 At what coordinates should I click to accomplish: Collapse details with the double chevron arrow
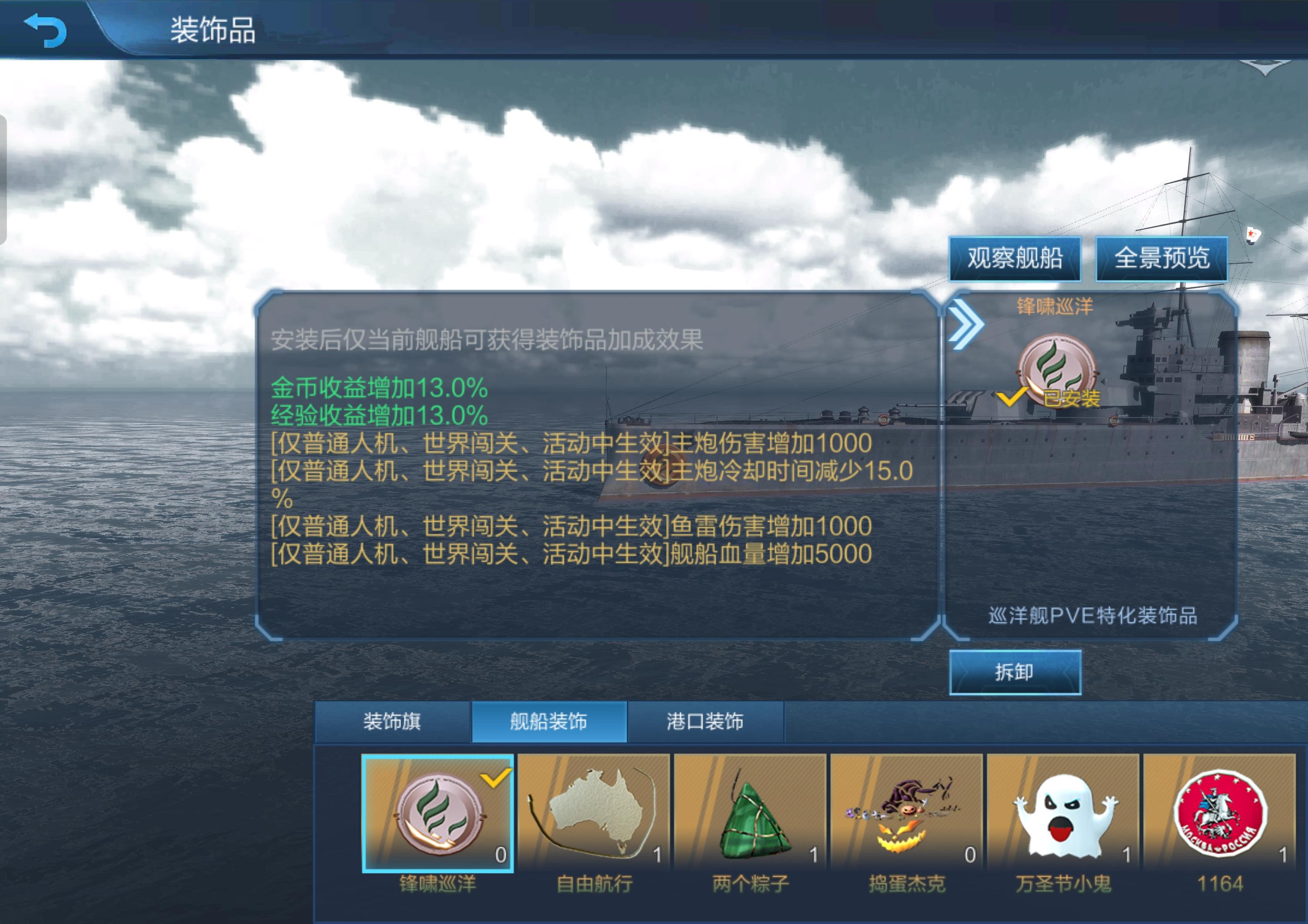[x=966, y=324]
